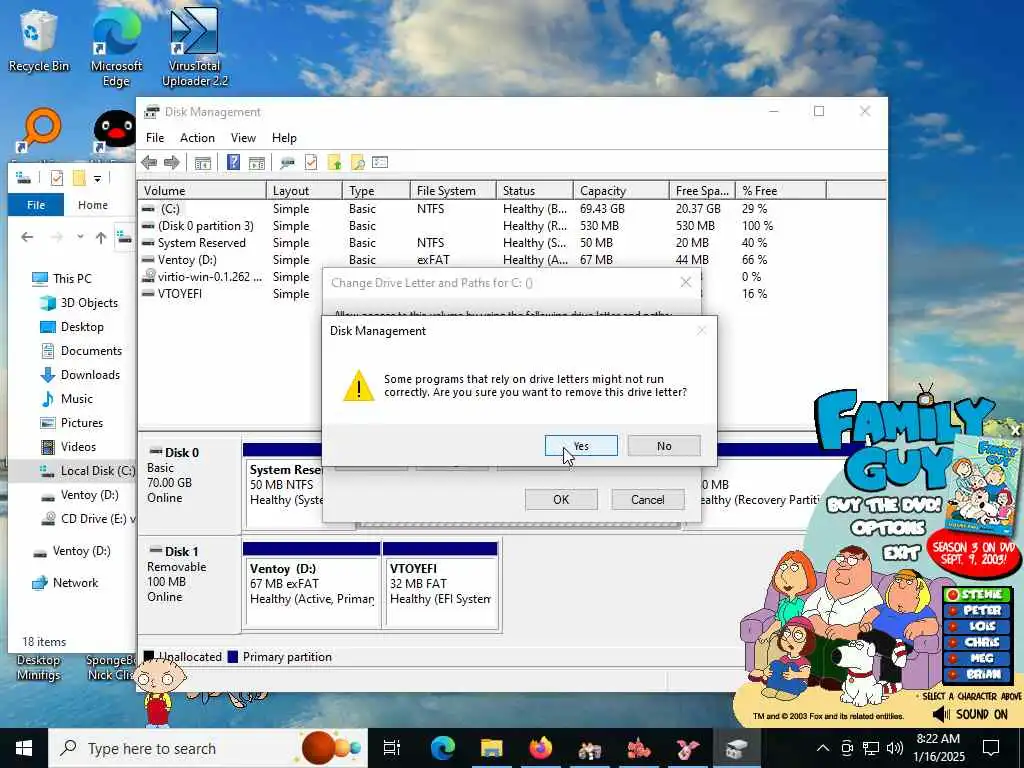
Task: Open the volume control in system tray
Action: 895,748
